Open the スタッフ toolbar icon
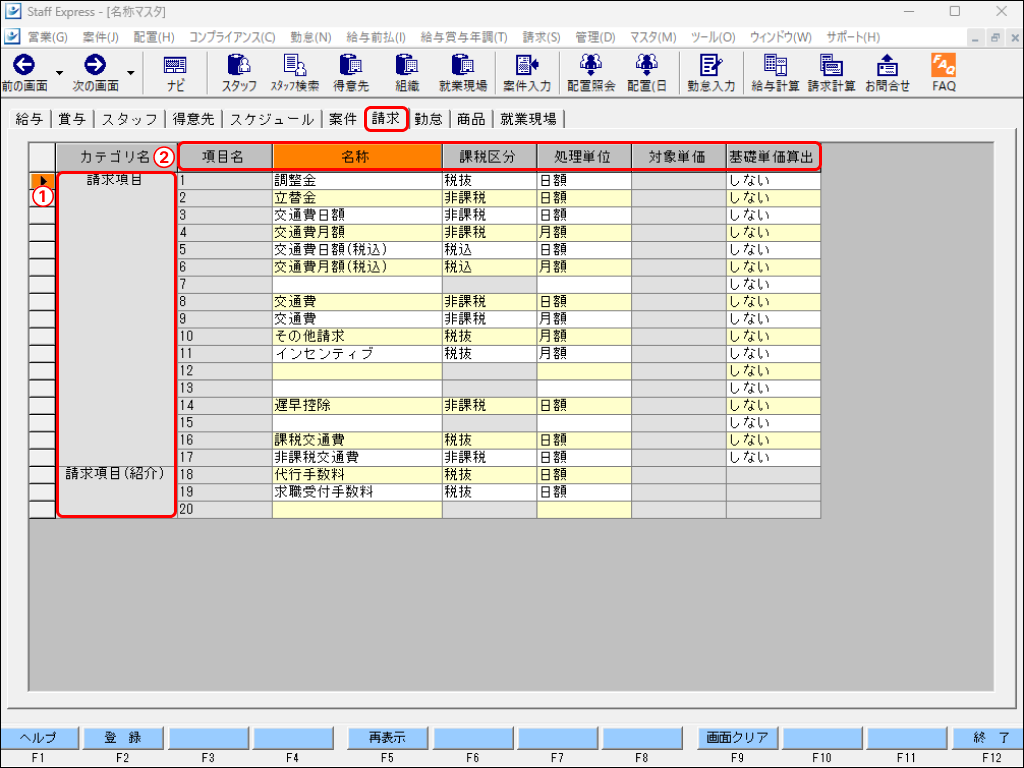1024x768 pixels. 239,65
